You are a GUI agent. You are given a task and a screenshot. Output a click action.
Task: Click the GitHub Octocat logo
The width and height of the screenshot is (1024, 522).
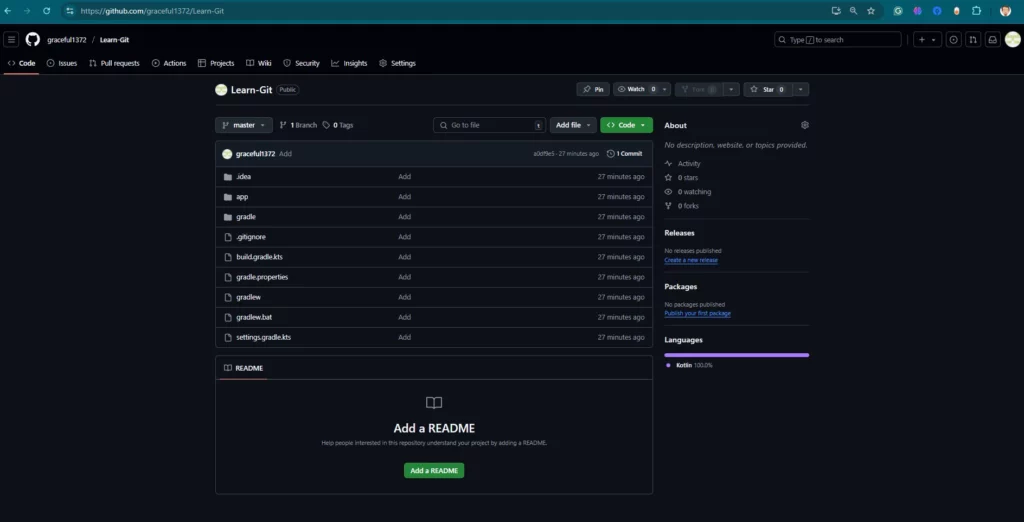[33, 40]
